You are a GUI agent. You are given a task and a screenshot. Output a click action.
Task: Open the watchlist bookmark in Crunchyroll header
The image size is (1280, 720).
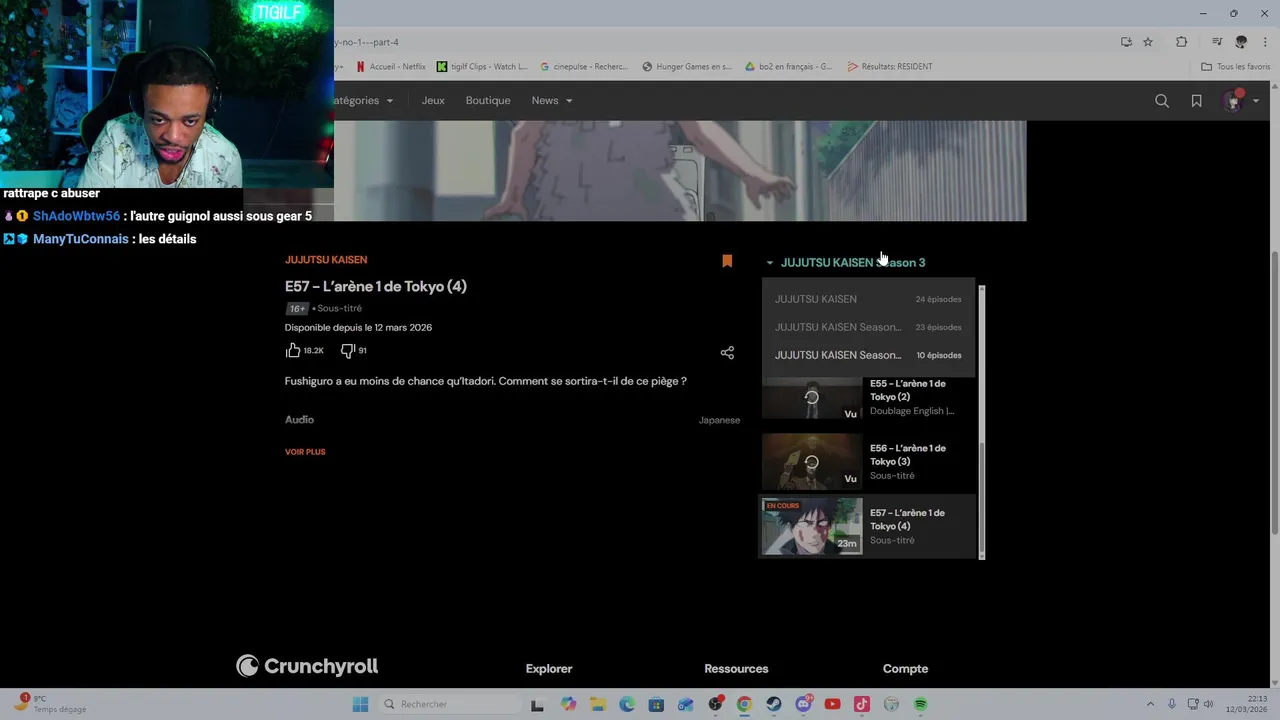pyautogui.click(x=1196, y=101)
